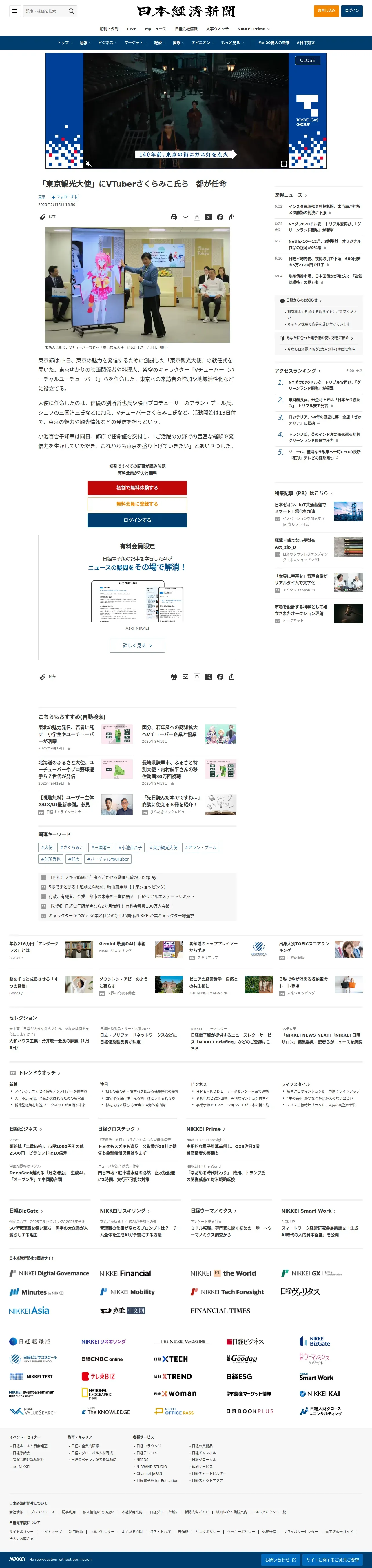Screen dimensions: 372x1568
Task: Click the 日経からのお知らせ info icon
Action: point(282,301)
